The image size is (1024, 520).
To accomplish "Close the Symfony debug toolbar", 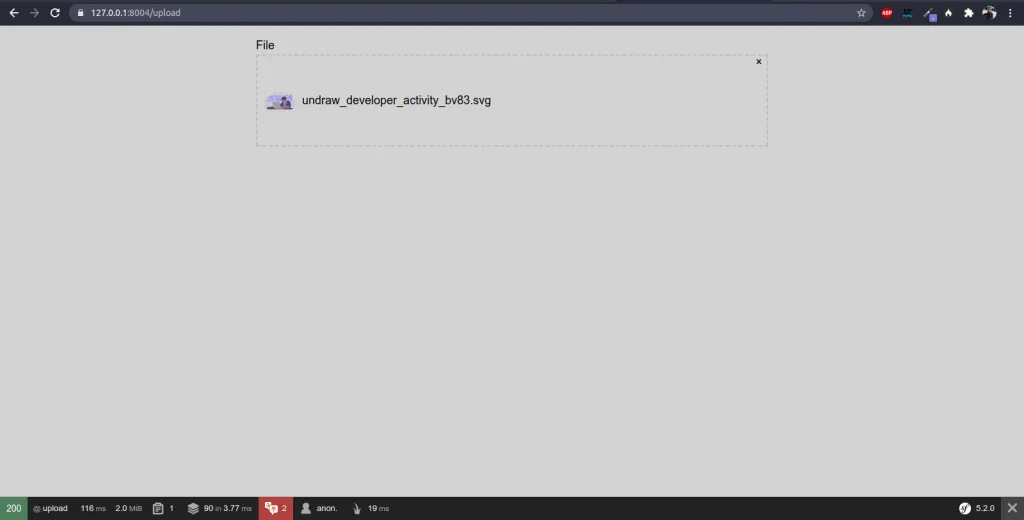I will coord(1012,508).
